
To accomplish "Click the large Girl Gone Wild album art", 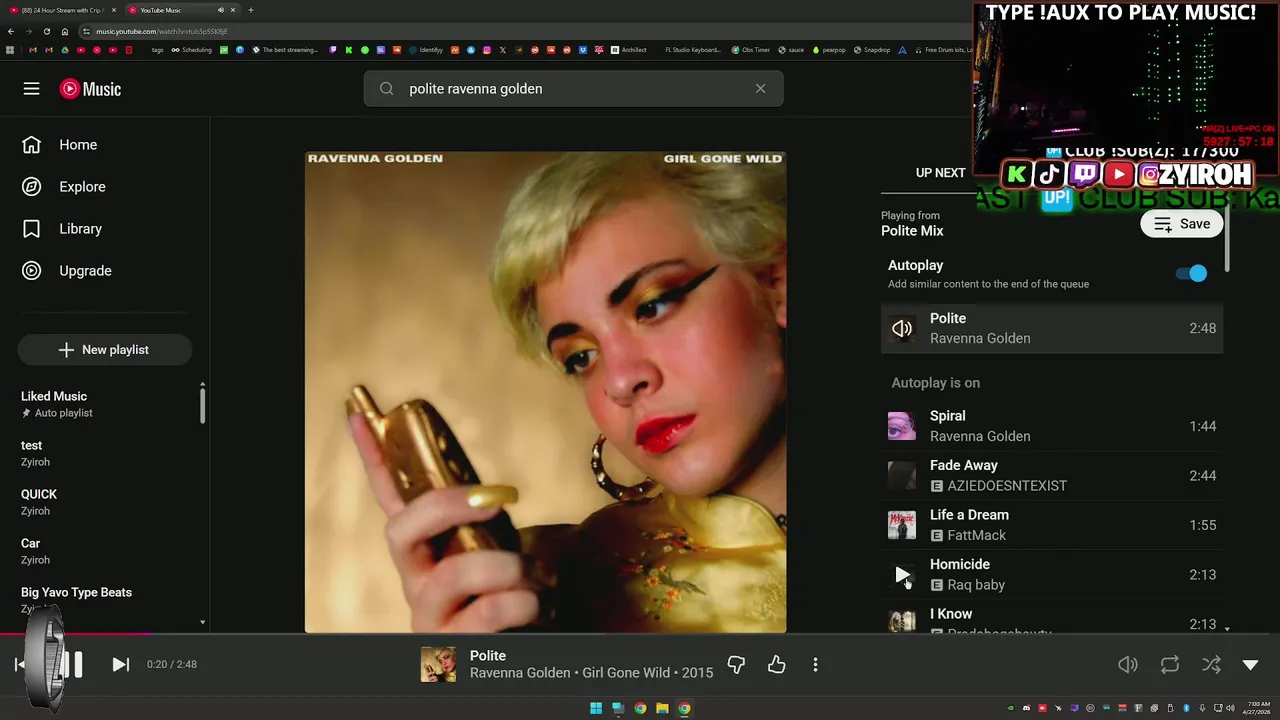I will point(545,392).
